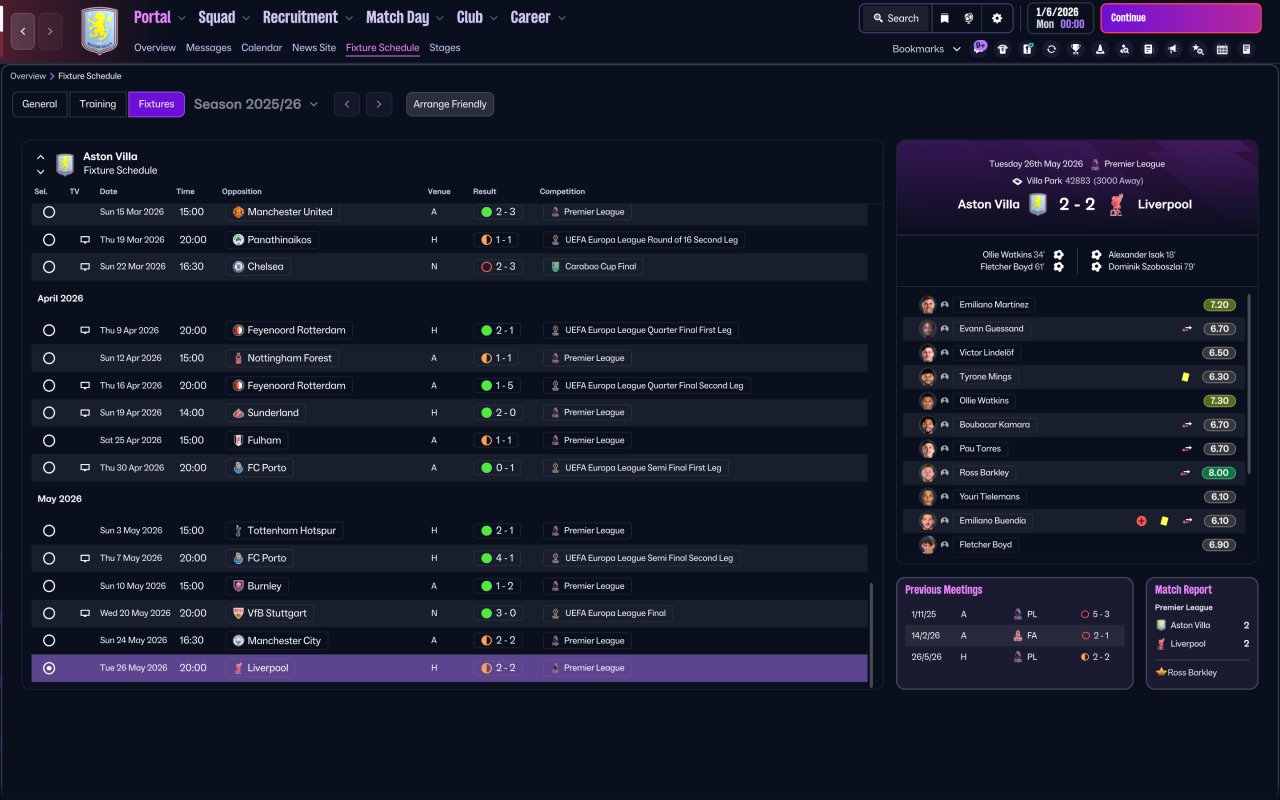Click the Continue button
Image resolution: width=1280 pixels, height=800 pixels.
[1181, 18]
